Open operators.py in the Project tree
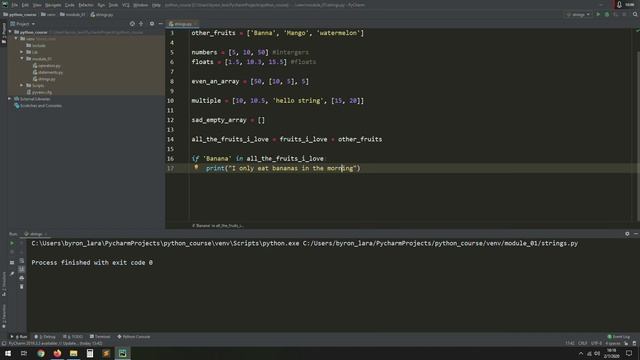 [x=47, y=66]
